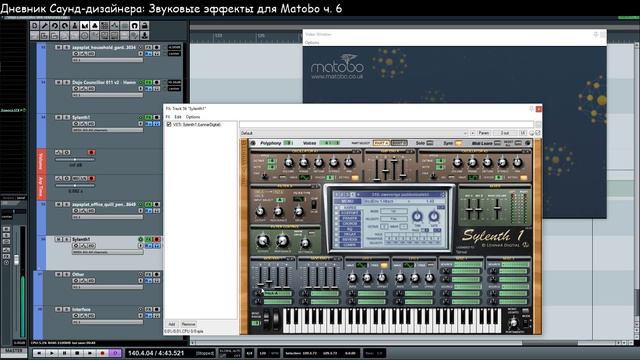Click the Play transport button

pyautogui.click(x=52, y=353)
